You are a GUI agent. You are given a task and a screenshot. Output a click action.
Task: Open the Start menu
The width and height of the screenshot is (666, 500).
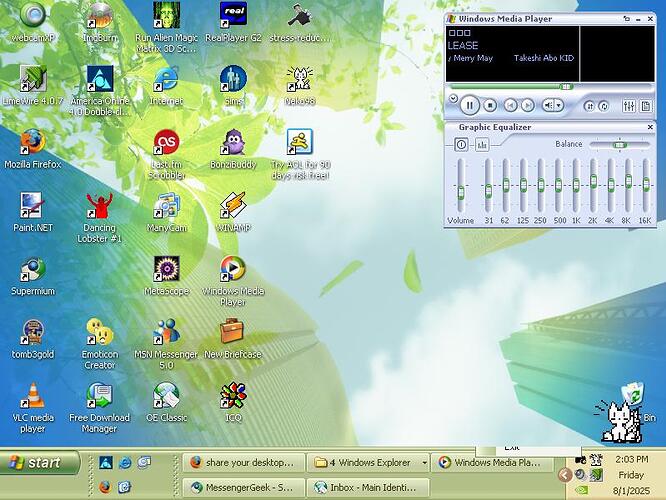coord(39,462)
